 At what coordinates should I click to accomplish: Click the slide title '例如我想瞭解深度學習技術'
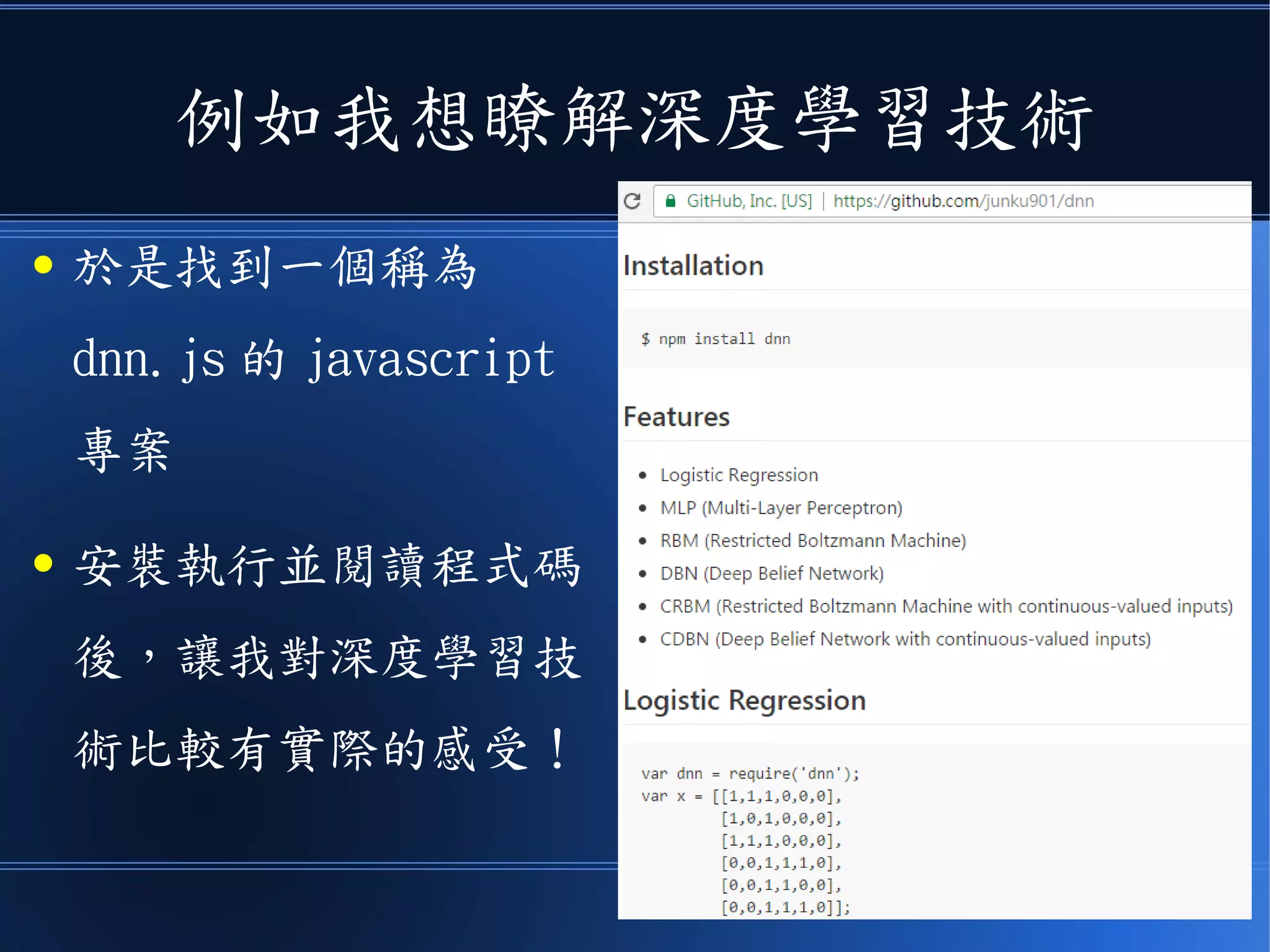pos(635,119)
